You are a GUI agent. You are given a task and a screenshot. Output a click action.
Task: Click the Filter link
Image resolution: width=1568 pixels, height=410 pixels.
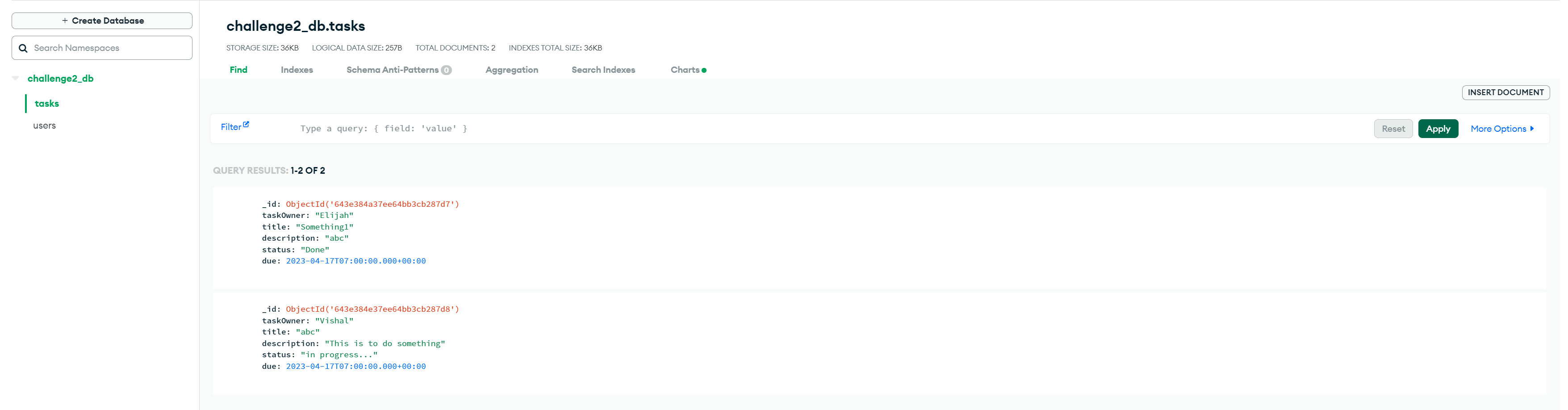tap(231, 126)
